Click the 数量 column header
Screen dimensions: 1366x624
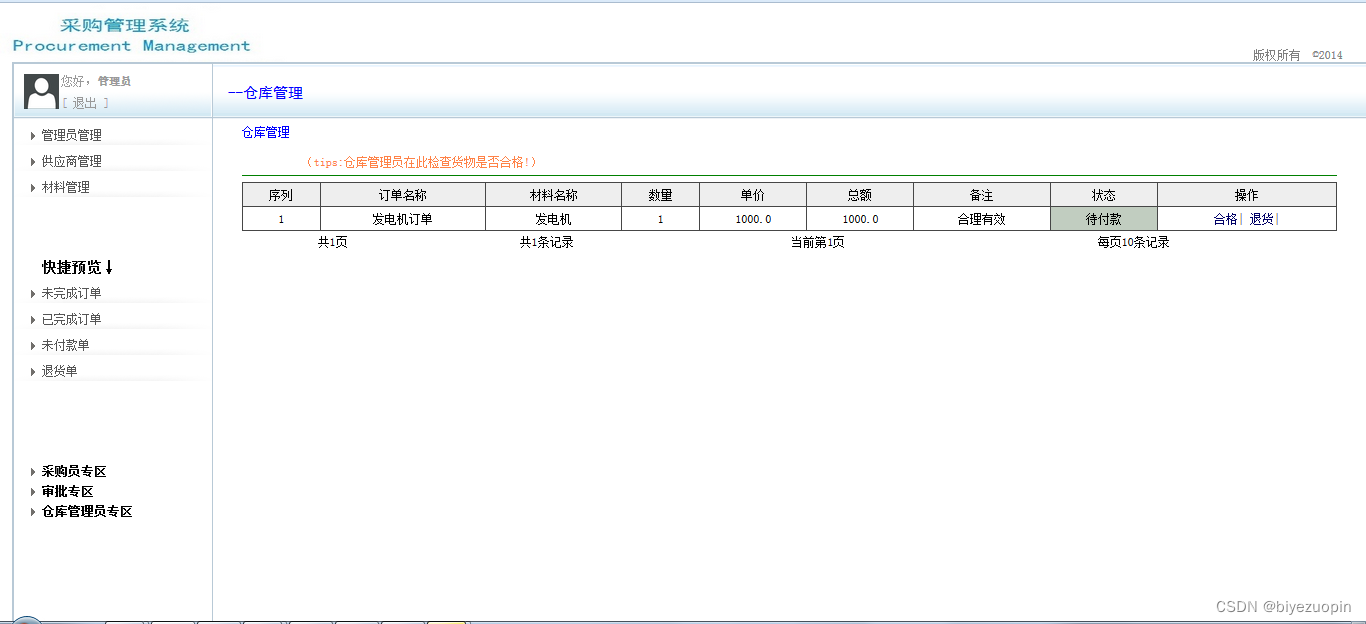coord(660,195)
